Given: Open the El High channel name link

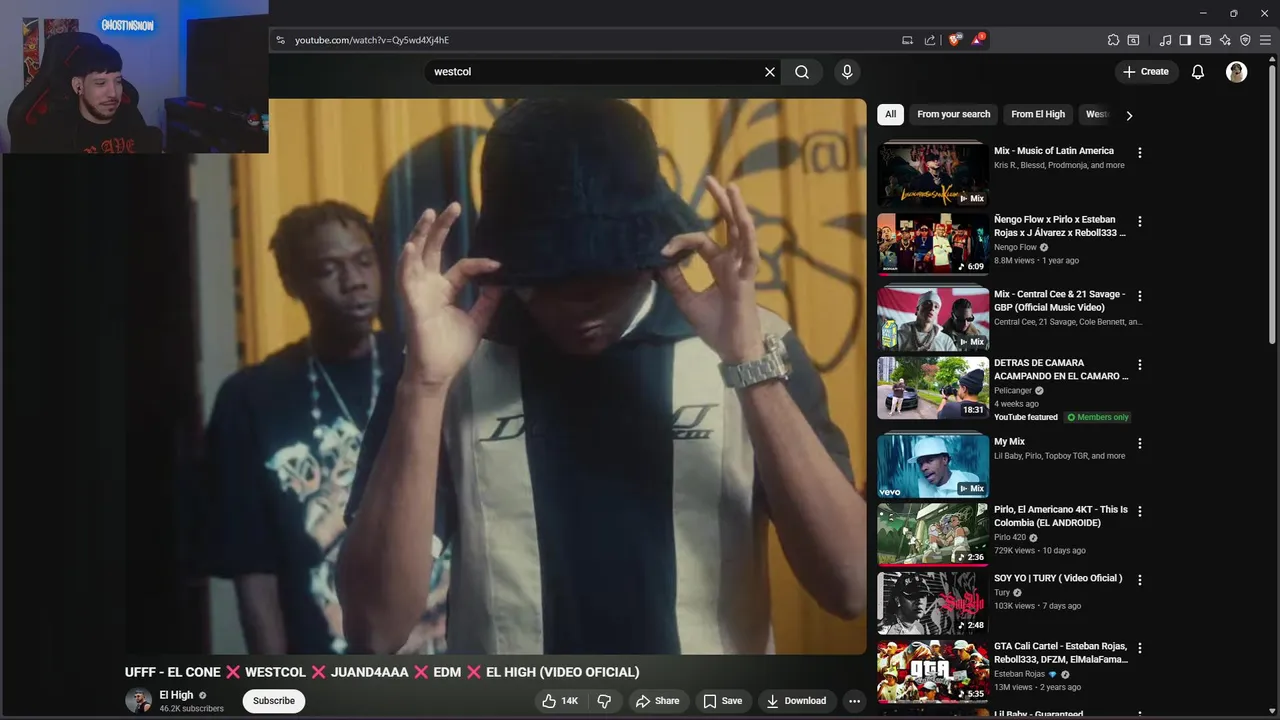Looking at the screenshot, I should coord(176,695).
